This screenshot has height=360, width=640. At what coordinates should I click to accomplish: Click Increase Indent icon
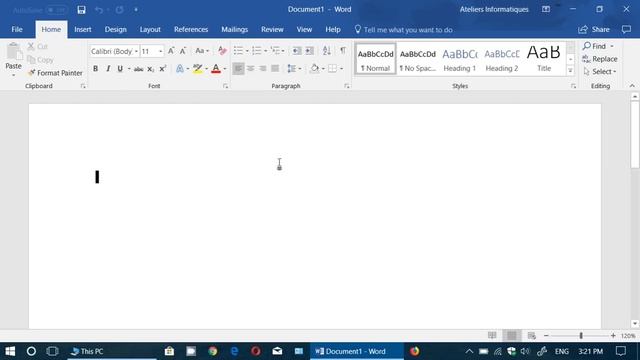click(310, 51)
